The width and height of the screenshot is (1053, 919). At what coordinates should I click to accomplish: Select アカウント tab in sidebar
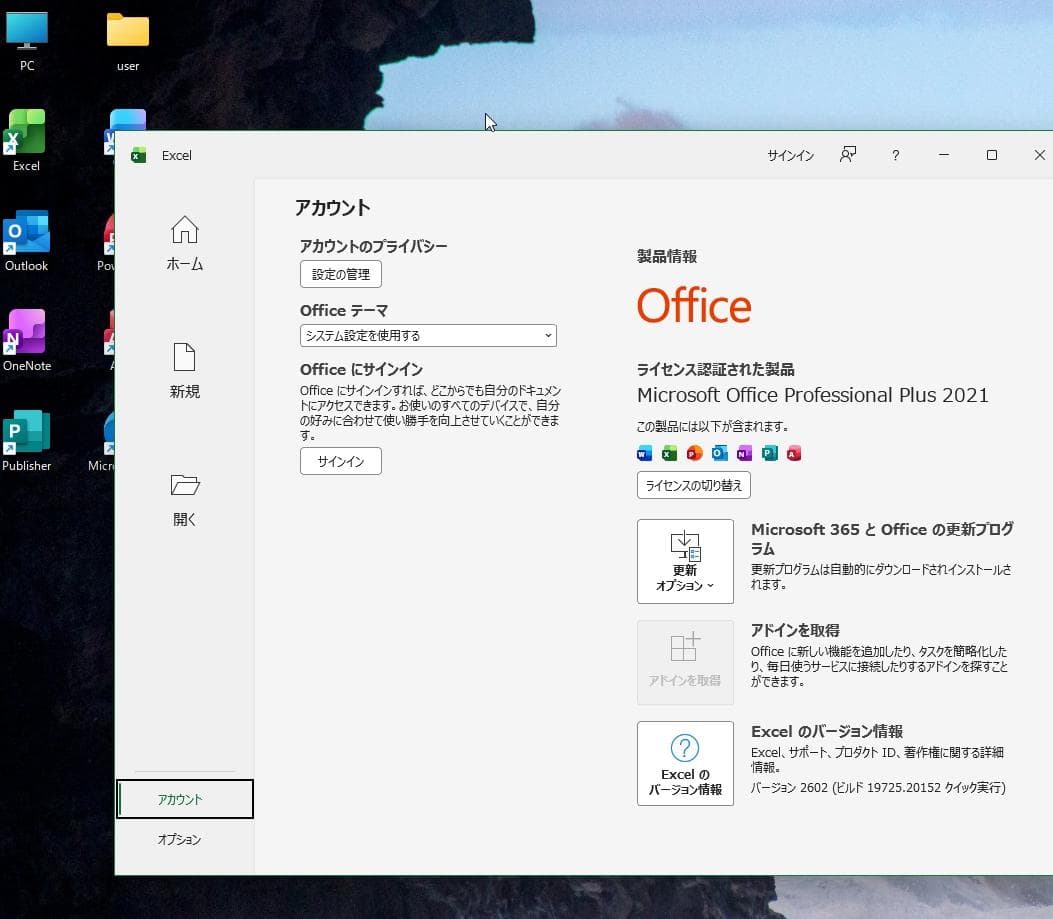pos(185,799)
